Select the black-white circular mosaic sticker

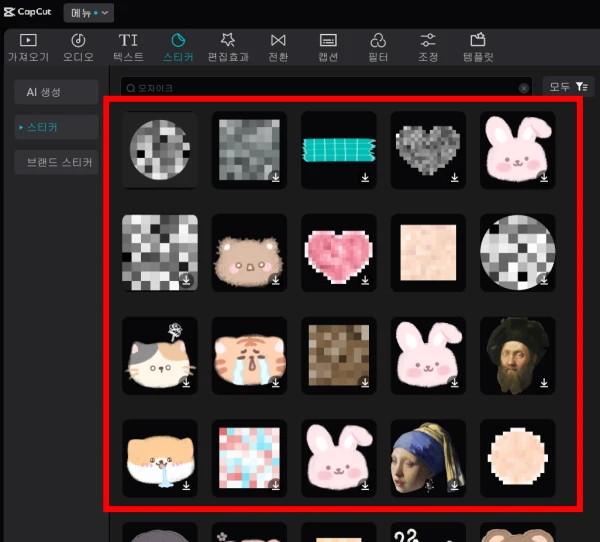[518, 252]
